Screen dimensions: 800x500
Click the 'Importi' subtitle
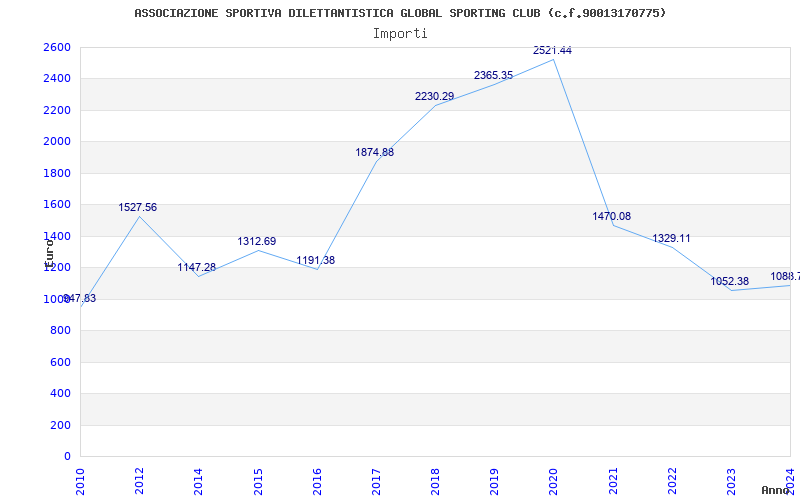coord(400,34)
